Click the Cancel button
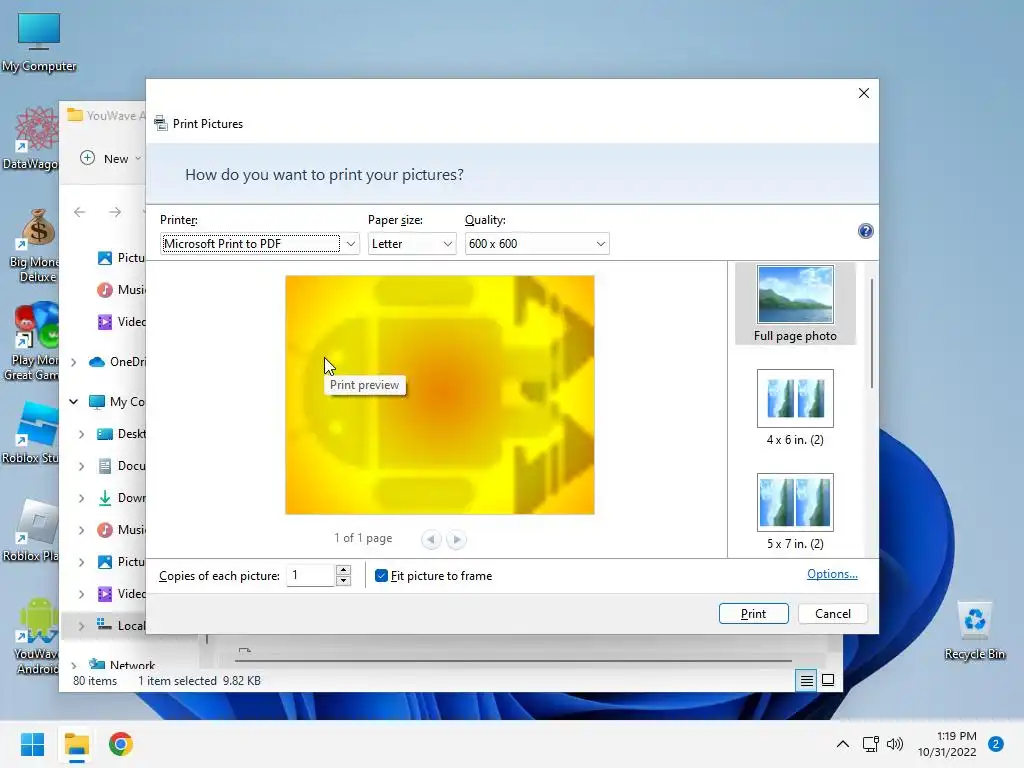Screen dimensions: 1024x768 [833, 614]
